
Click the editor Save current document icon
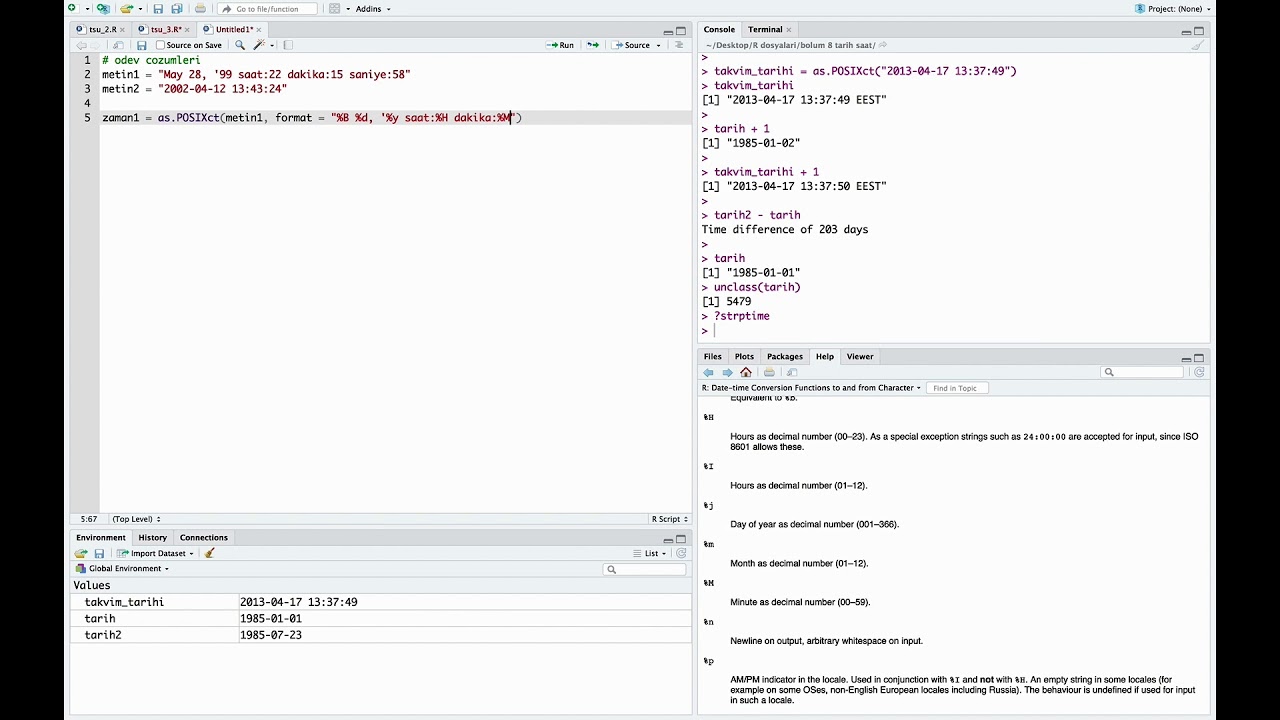pos(142,45)
